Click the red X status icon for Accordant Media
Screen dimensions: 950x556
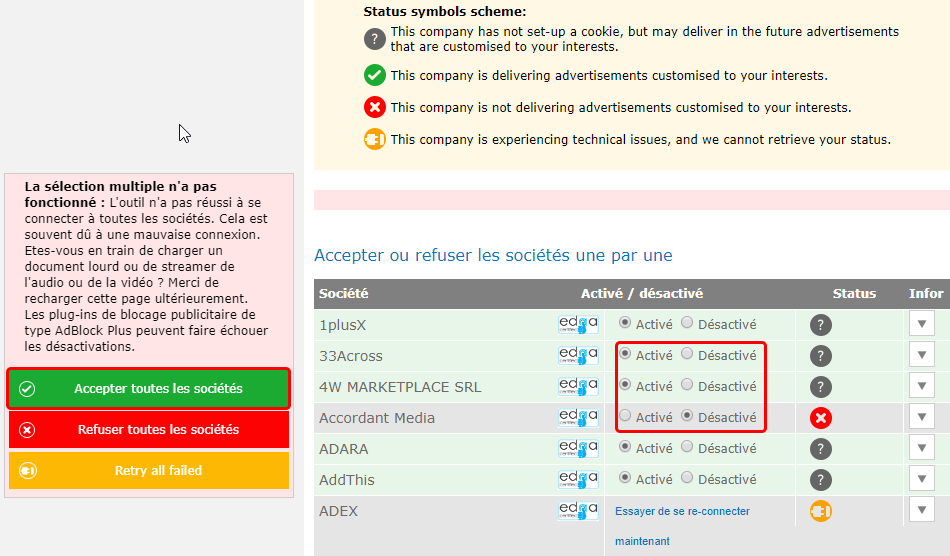(821, 418)
